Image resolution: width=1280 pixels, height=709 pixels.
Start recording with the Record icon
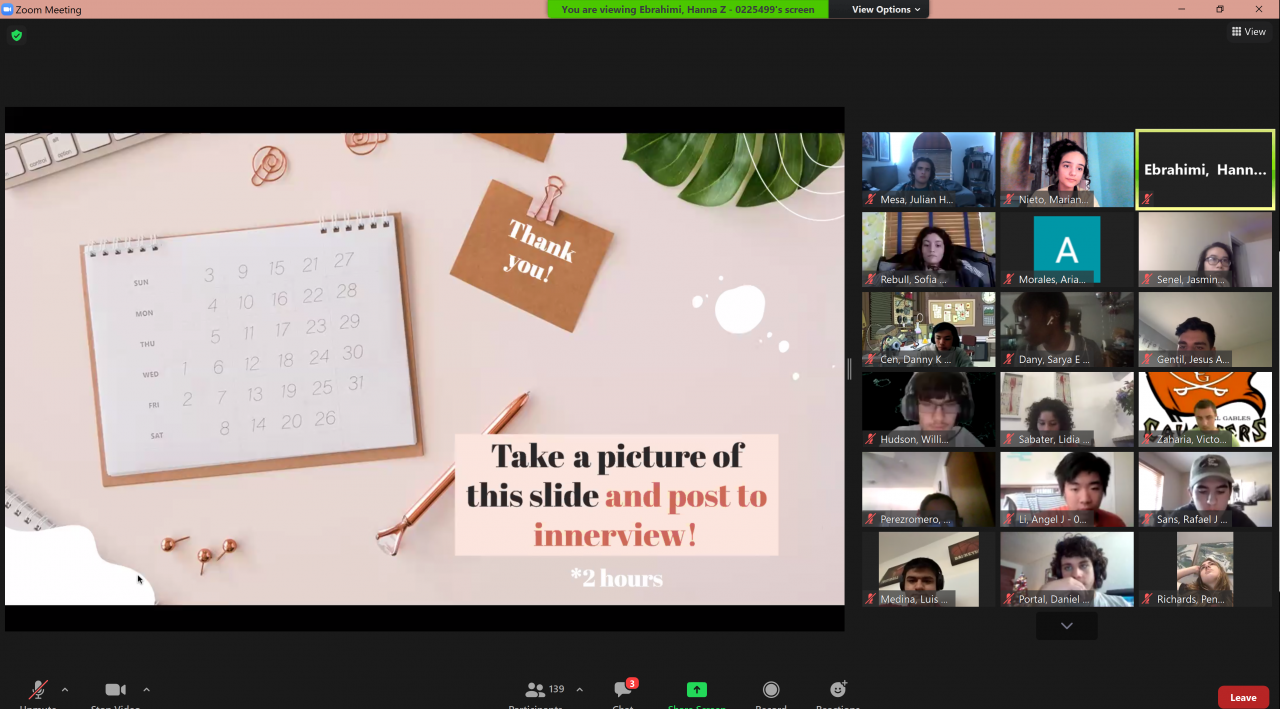(x=771, y=690)
